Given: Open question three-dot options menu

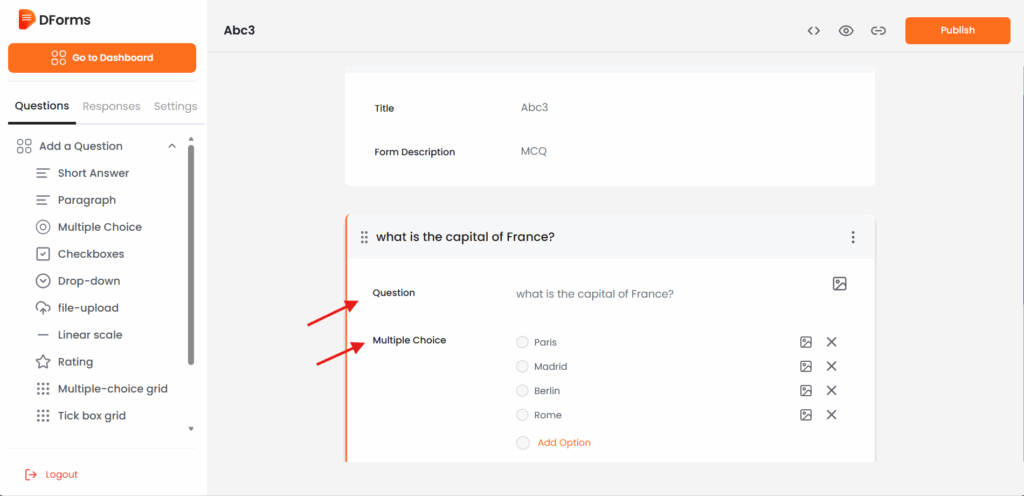Looking at the screenshot, I should click(x=853, y=237).
